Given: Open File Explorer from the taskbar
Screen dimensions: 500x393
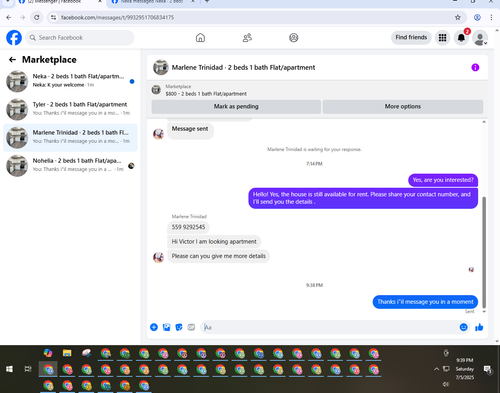Looking at the screenshot, I should point(67,353).
